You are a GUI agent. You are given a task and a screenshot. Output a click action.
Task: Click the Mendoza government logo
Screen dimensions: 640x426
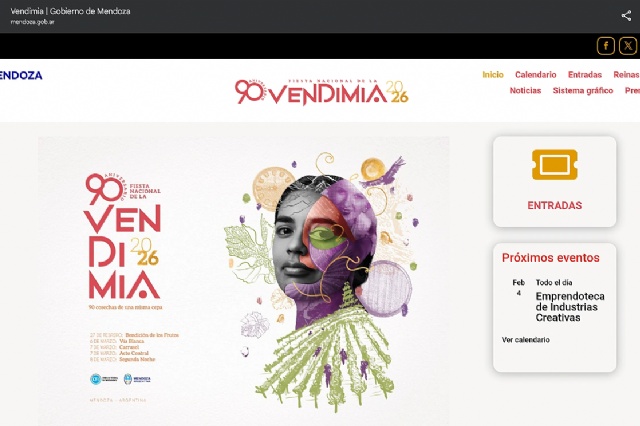pyautogui.click(x=21, y=75)
